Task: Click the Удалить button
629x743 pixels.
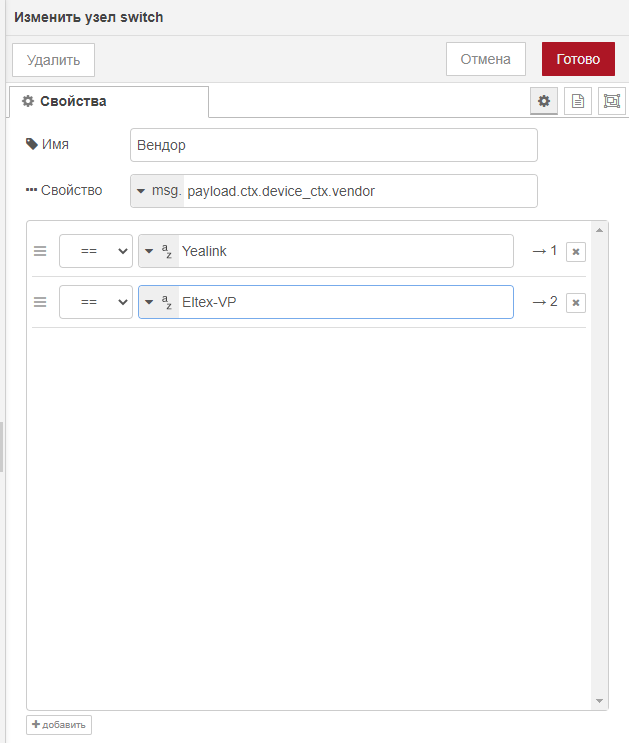Action: pyautogui.click(x=53, y=59)
